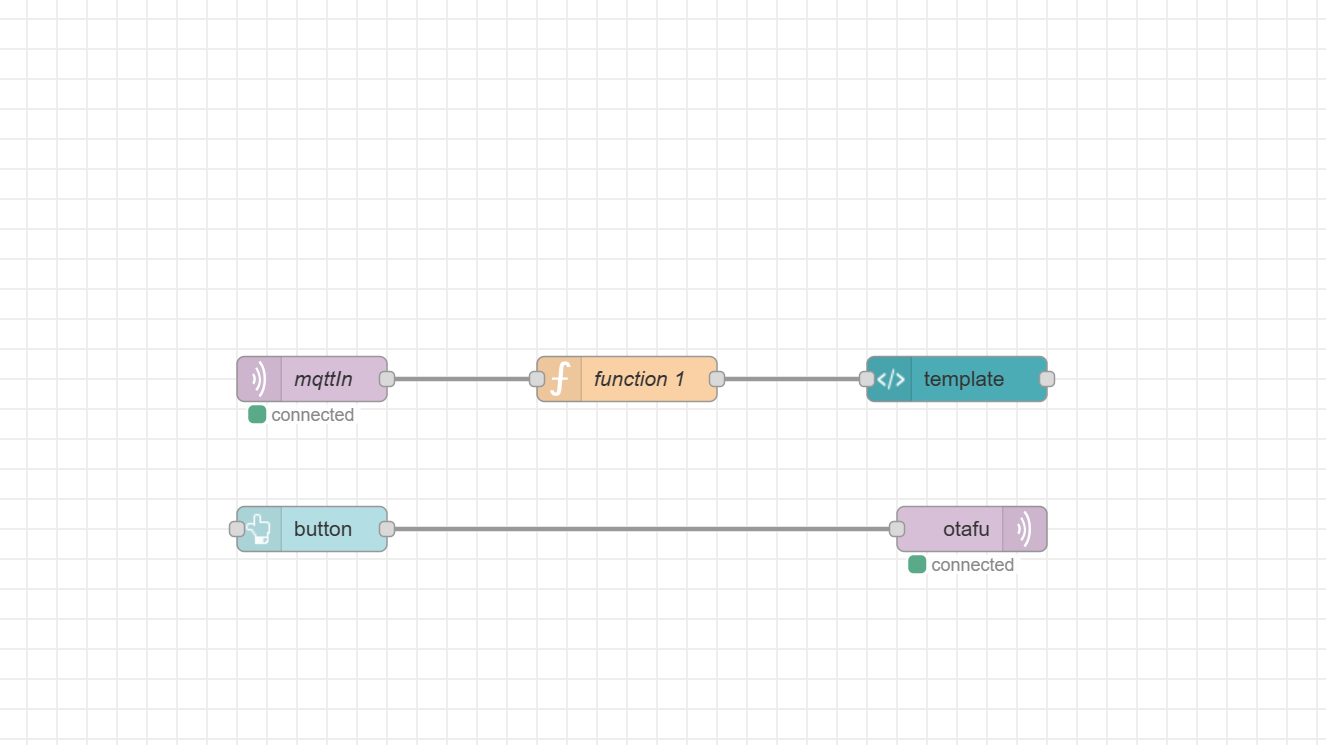The width and height of the screenshot is (1326, 745).
Task: Click the connected status text under mqttIn
Action: [312, 415]
